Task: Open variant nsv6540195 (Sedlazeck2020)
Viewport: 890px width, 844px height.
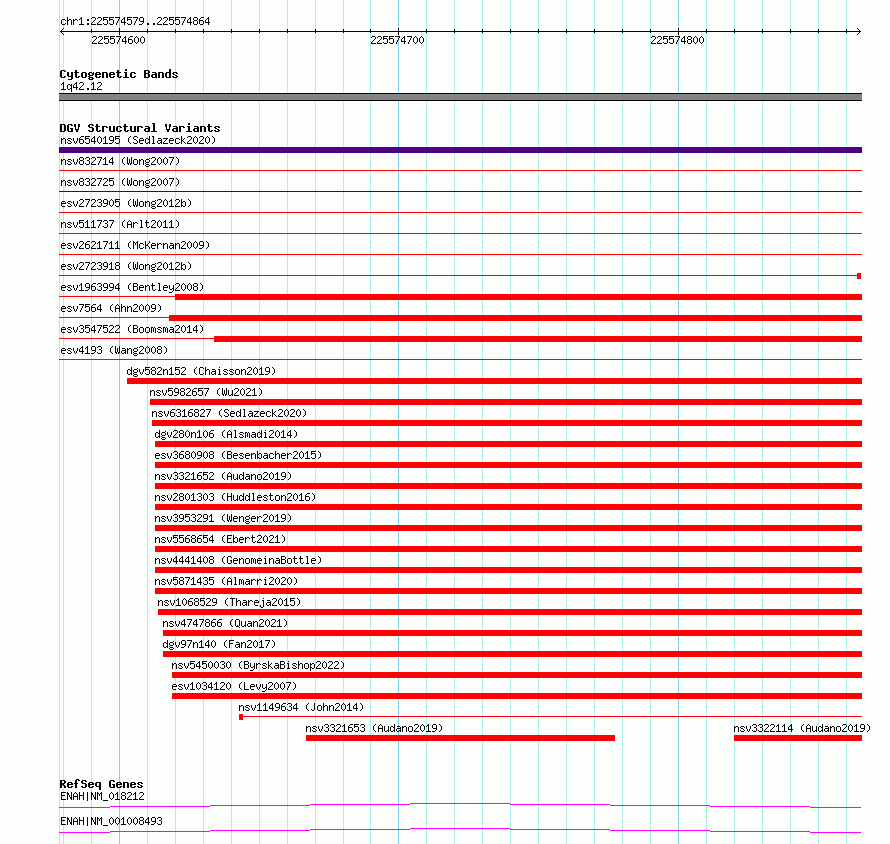Action: (x=138, y=140)
